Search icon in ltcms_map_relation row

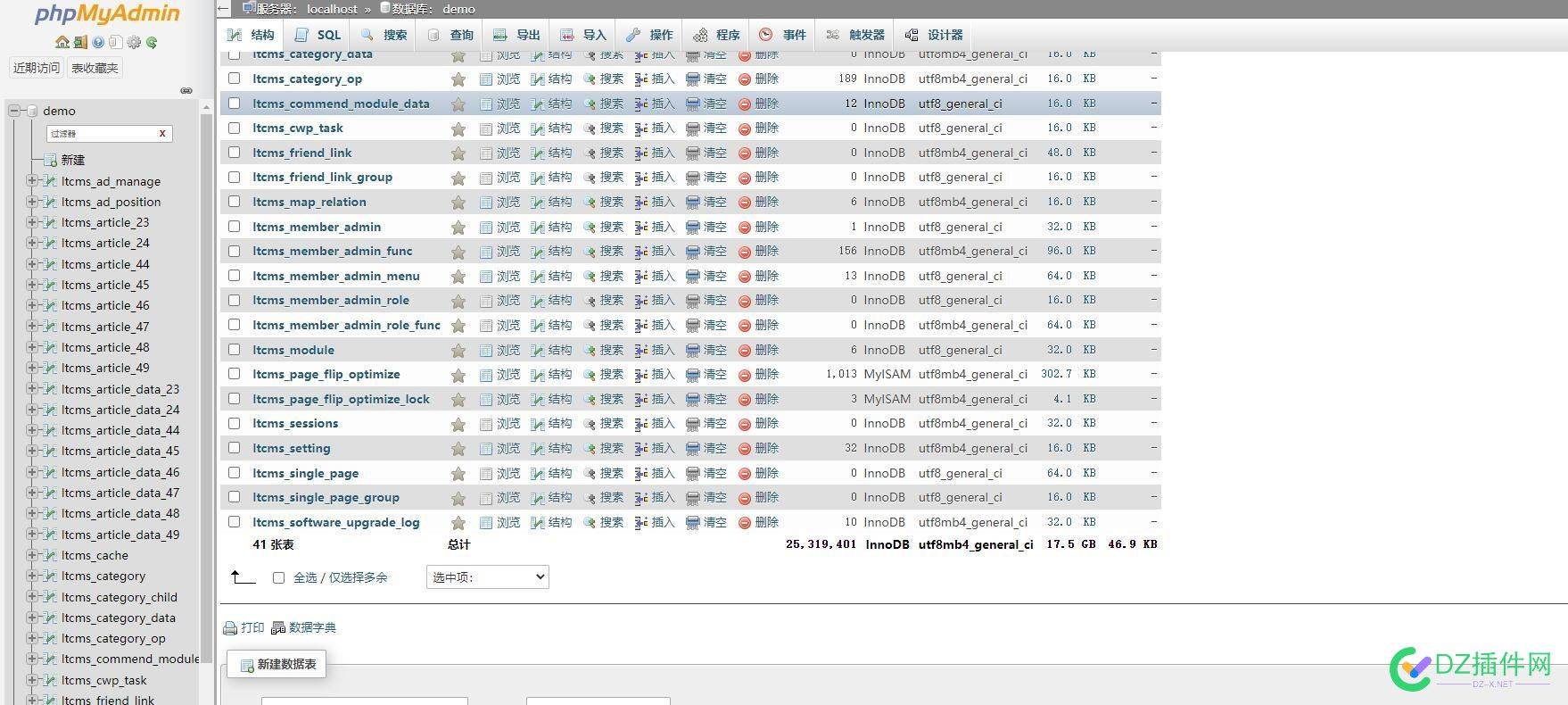point(590,203)
